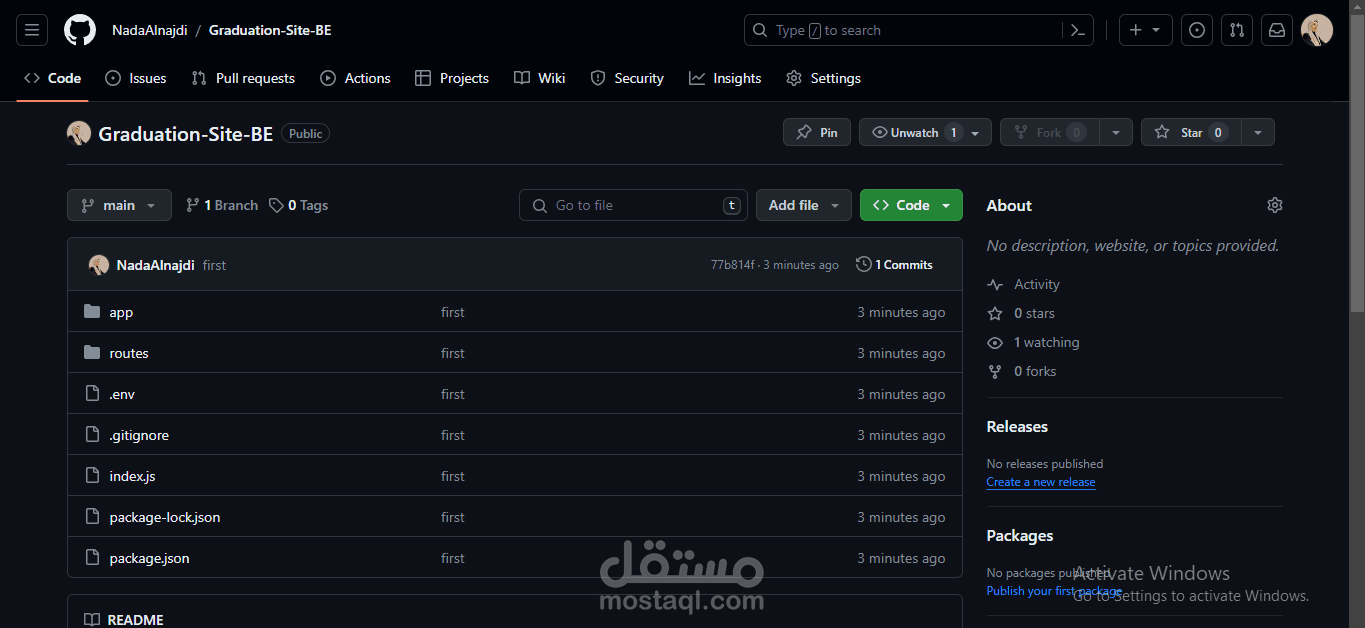Click the Fork button

pyautogui.click(x=1050, y=132)
